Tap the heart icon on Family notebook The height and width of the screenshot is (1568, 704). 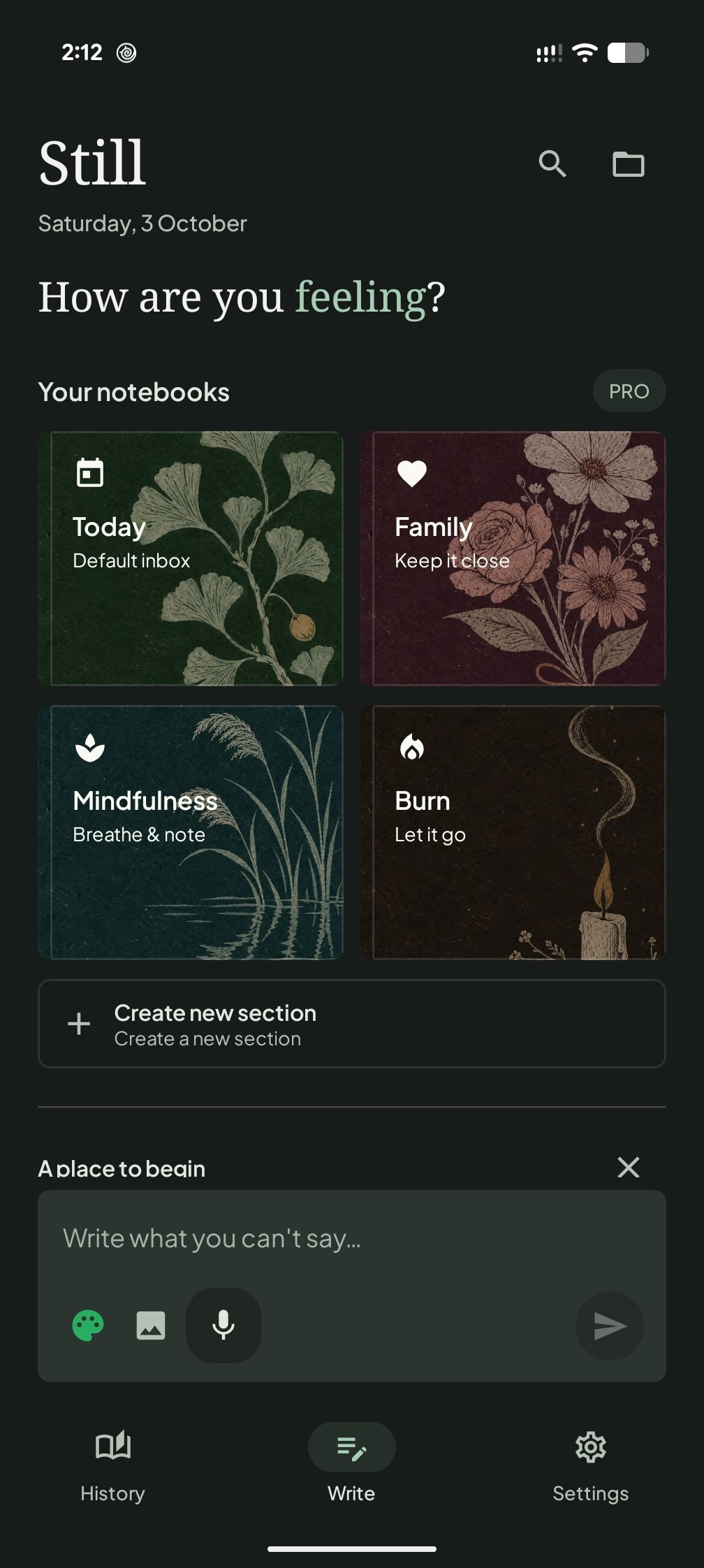click(412, 474)
